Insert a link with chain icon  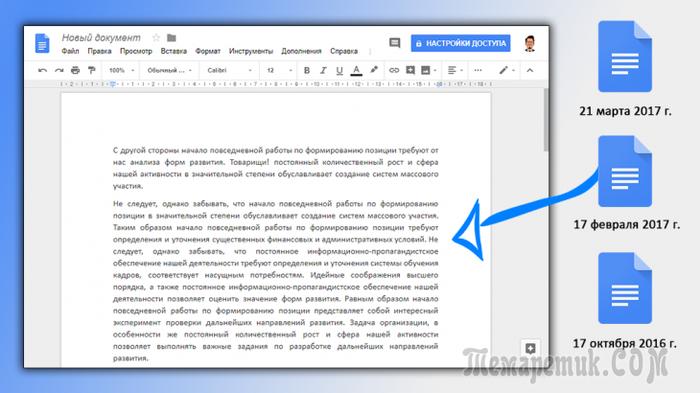394,70
